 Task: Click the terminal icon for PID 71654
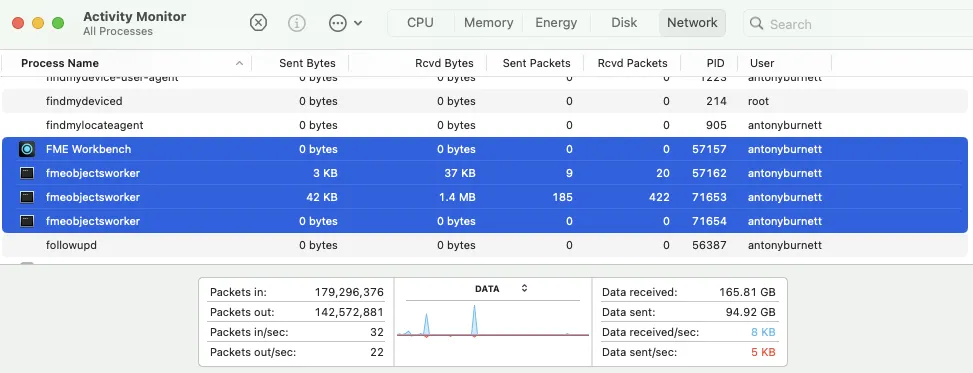pyautogui.click(x=27, y=221)
